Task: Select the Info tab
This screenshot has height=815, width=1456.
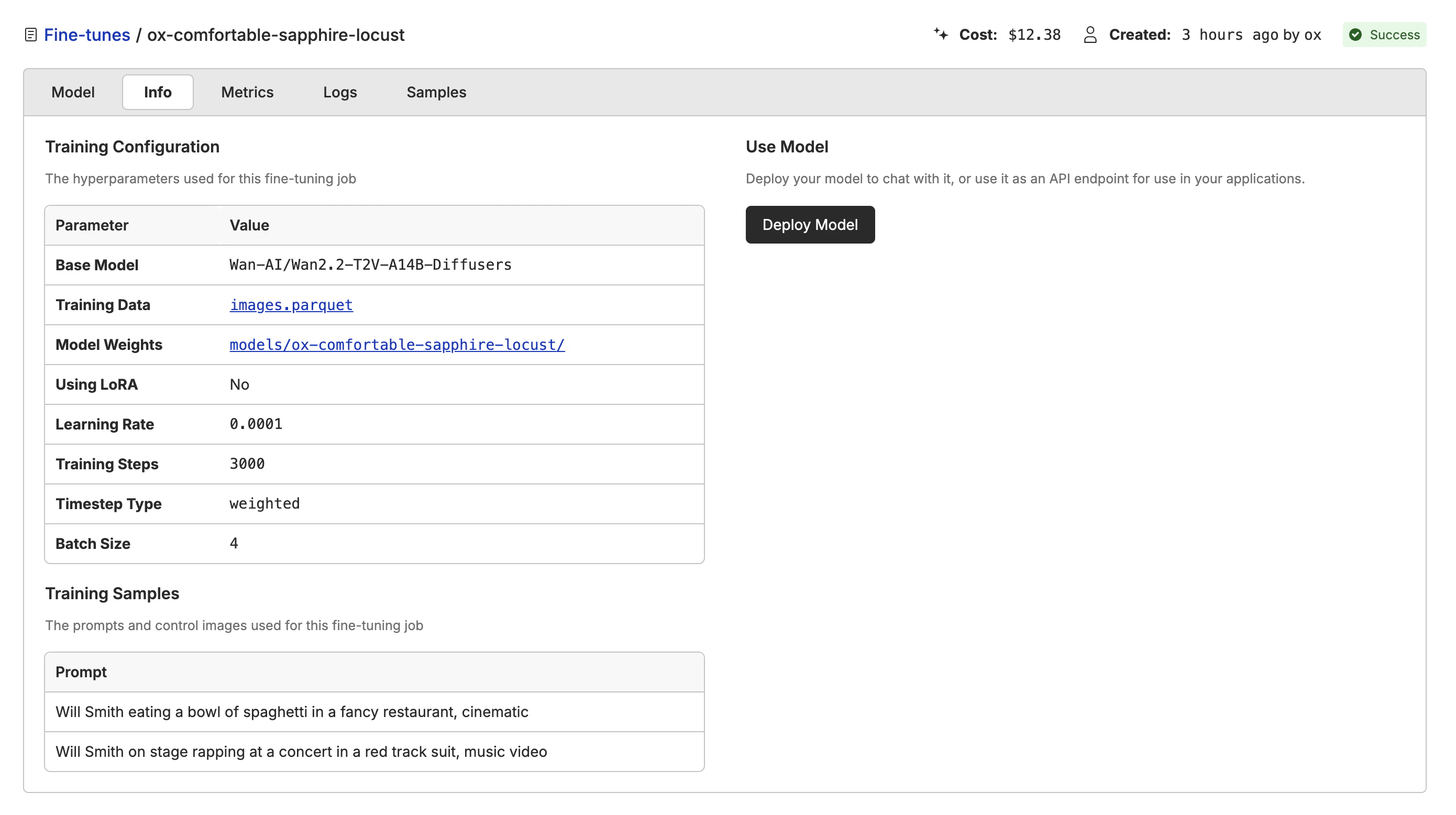Action: tap(157, 92)
